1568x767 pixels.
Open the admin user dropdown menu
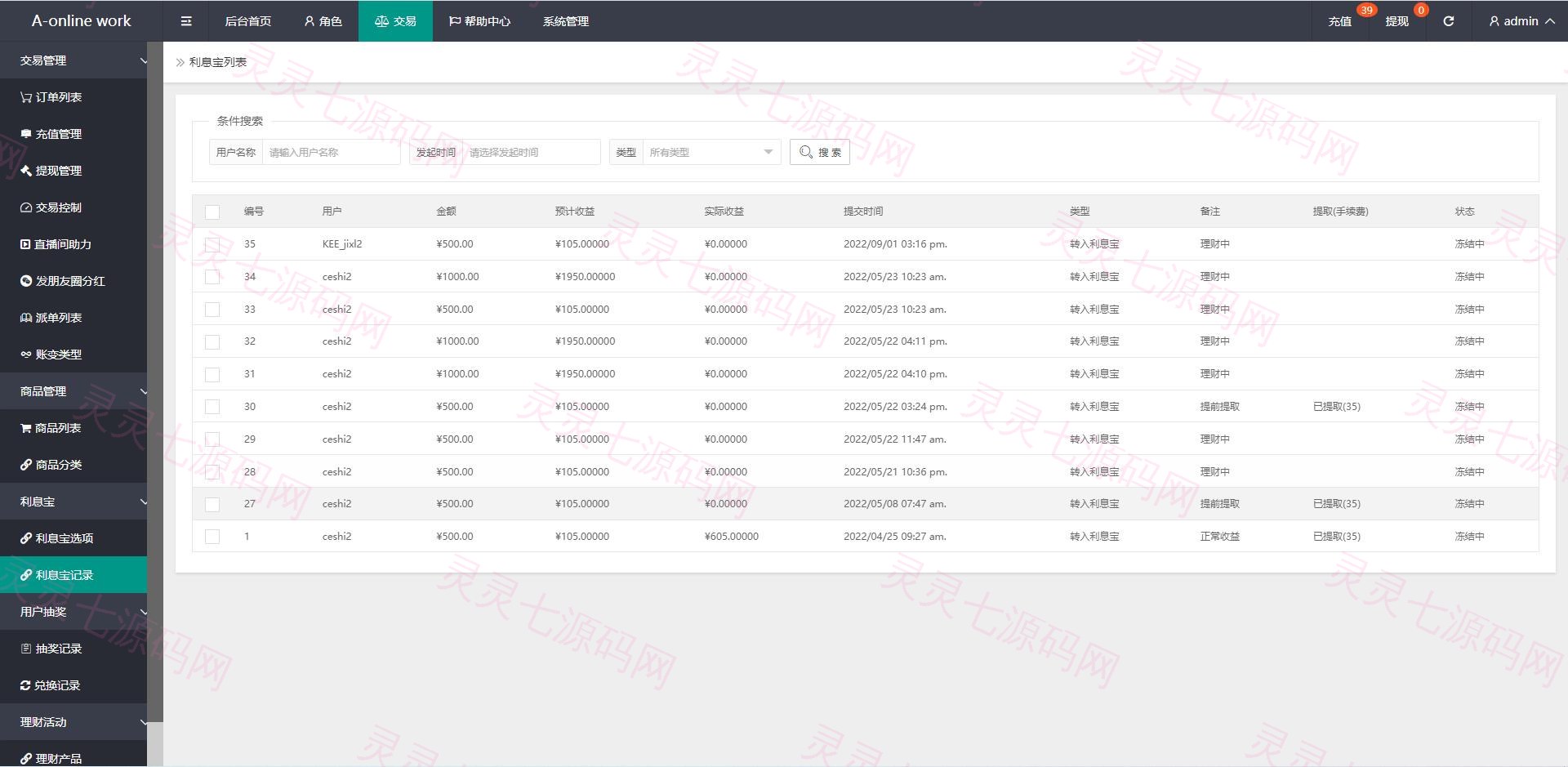(1521, 21)
